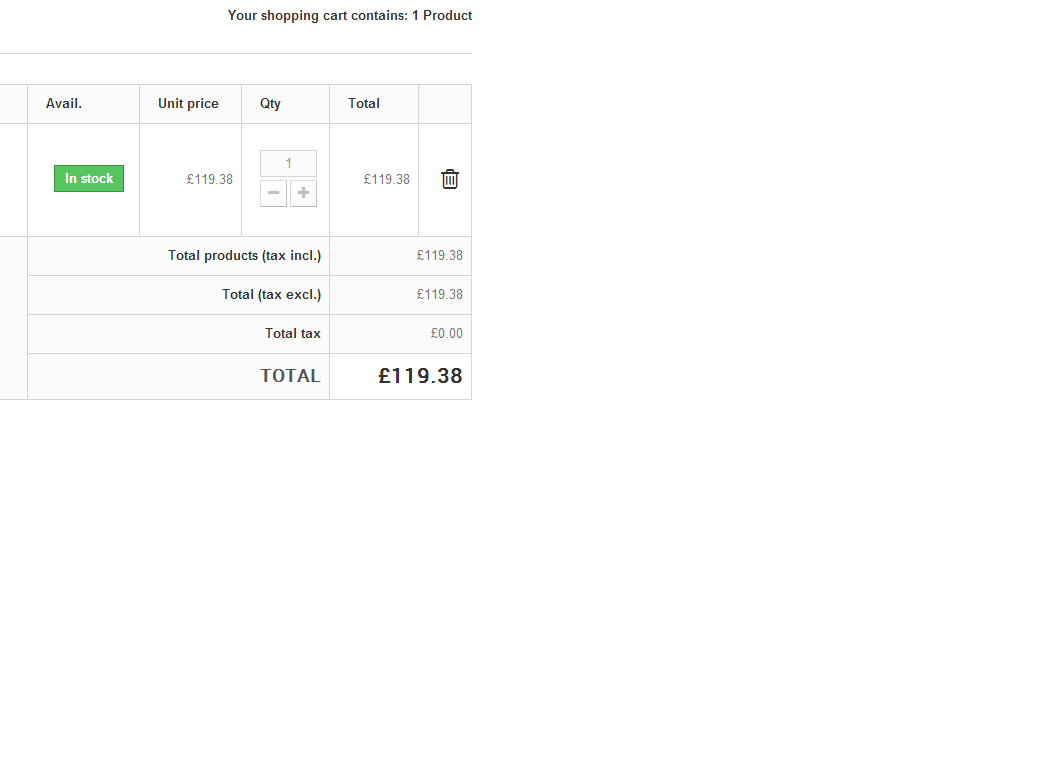Image resolution: width=1064 pixels, height=766 pixels.
Task: Decrease quantity with the minus button
Action: [273, 193]
